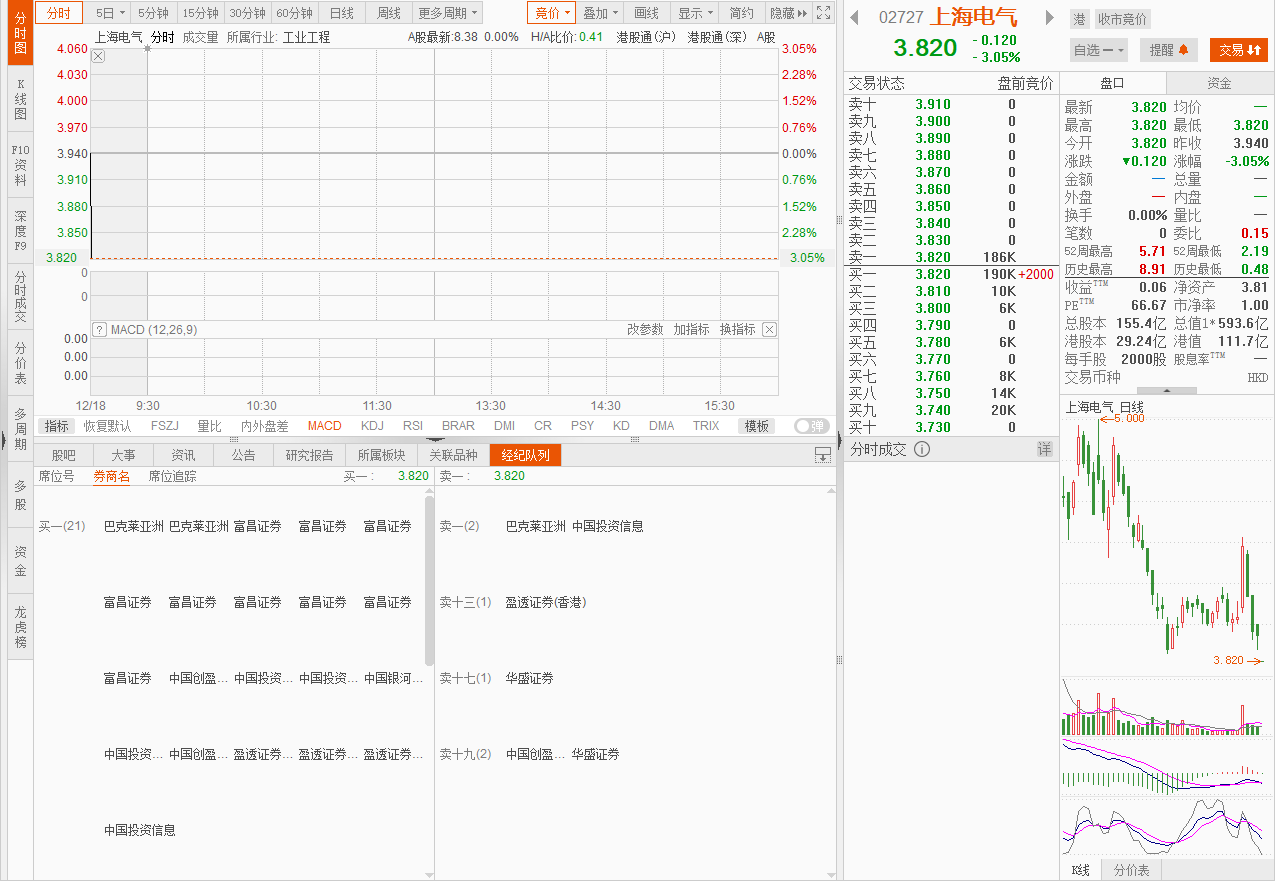This screenshot has height=881, width=1275.
Task: Click the panel dock icon above broker queue
Action: [x=823, y=455]
